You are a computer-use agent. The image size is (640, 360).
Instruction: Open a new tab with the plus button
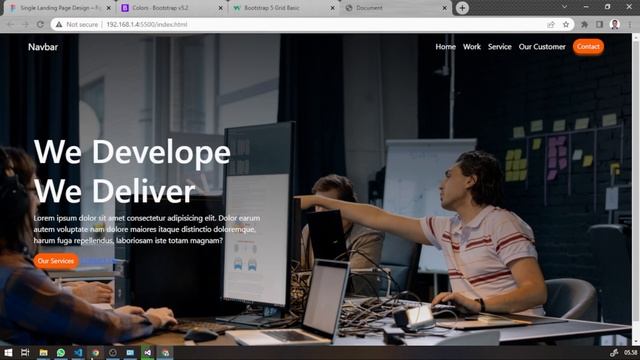click(462, 8)
